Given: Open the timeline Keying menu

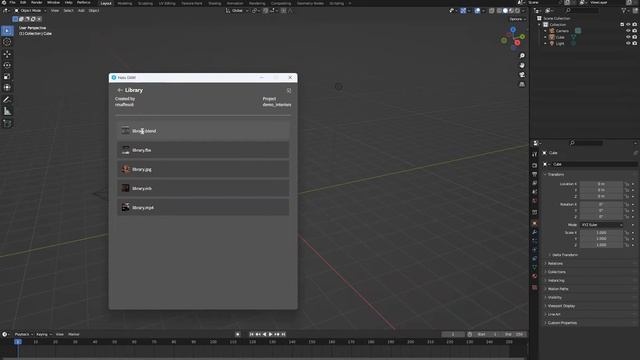Looking at the screenshot, I should tap(43, 334).
